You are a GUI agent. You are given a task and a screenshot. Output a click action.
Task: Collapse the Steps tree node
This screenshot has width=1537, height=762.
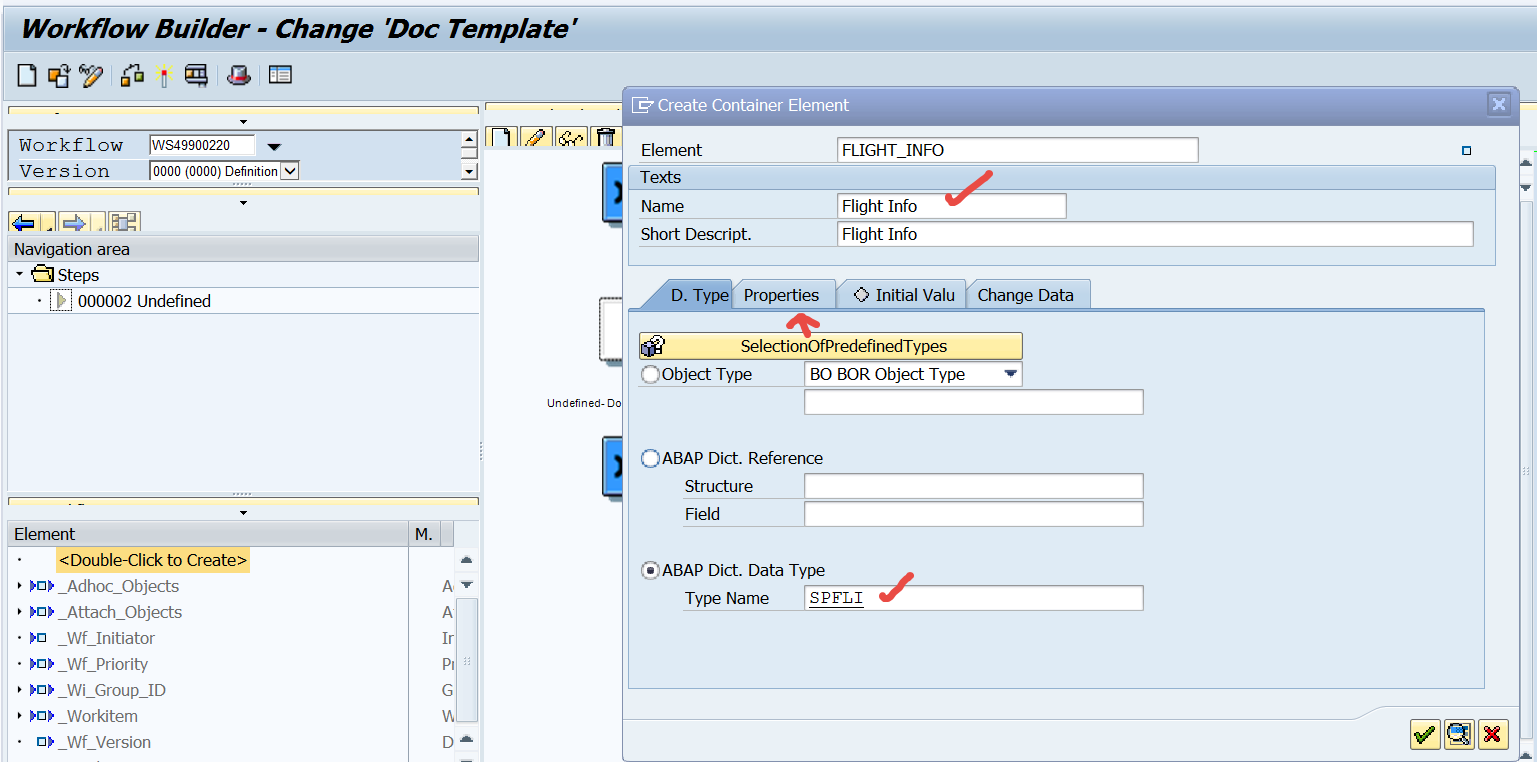coord(19,274)
